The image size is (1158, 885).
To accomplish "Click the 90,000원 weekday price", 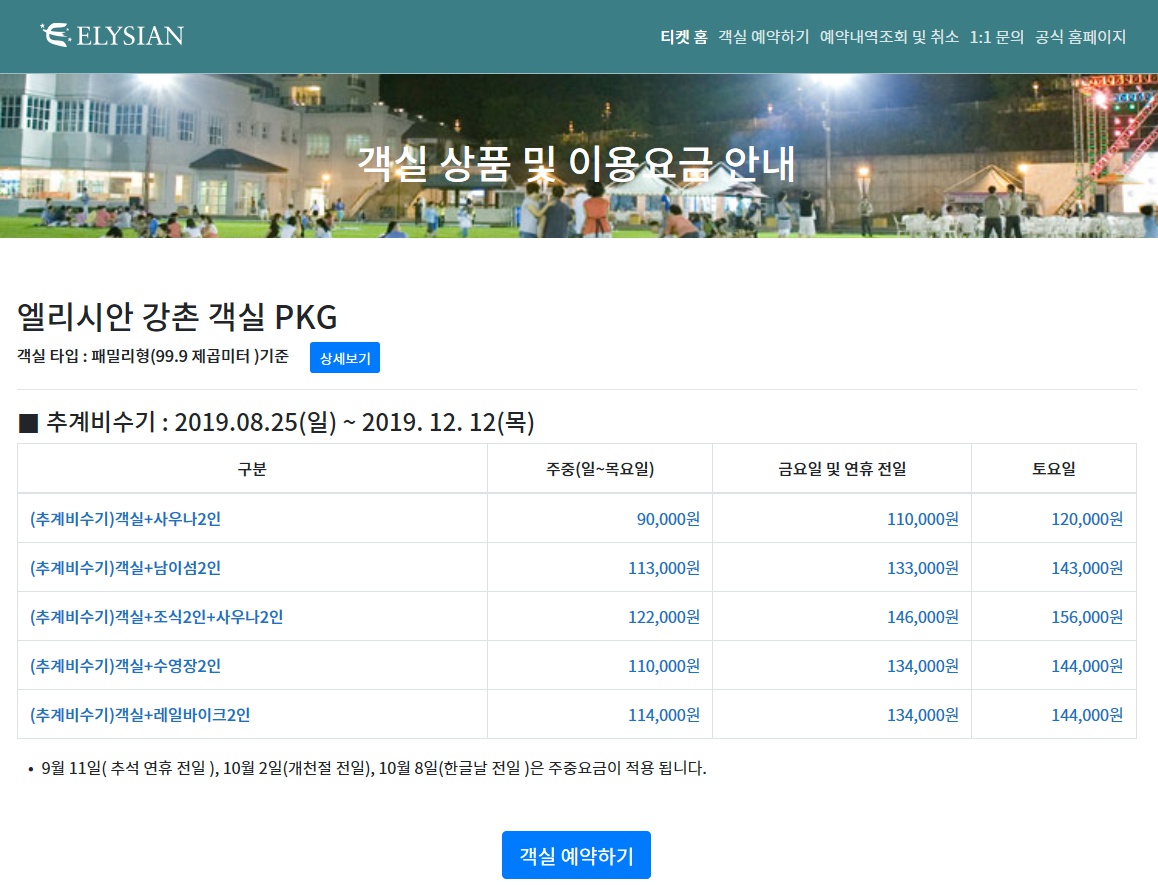I will 668,519.
